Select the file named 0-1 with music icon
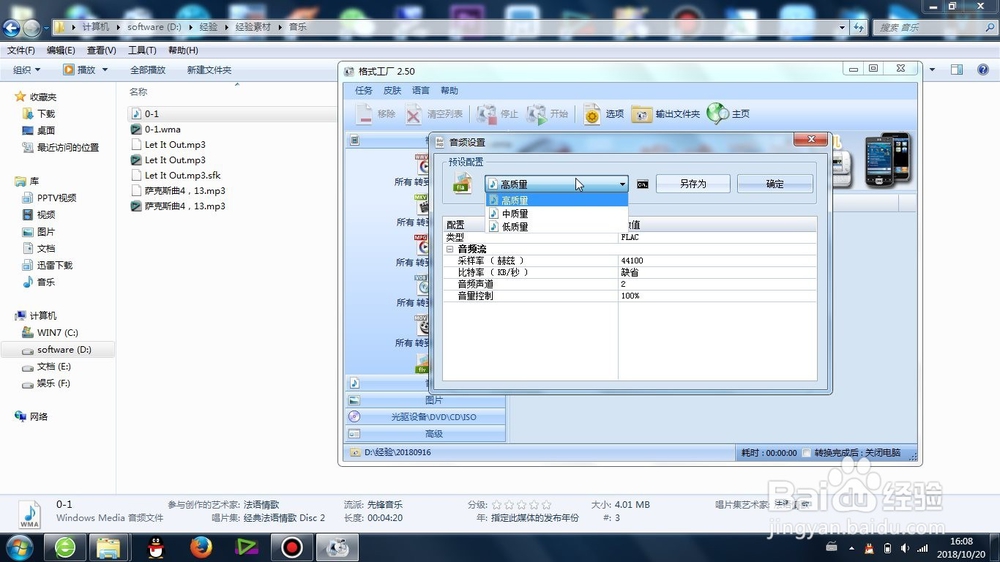 [x=151, y=114]
